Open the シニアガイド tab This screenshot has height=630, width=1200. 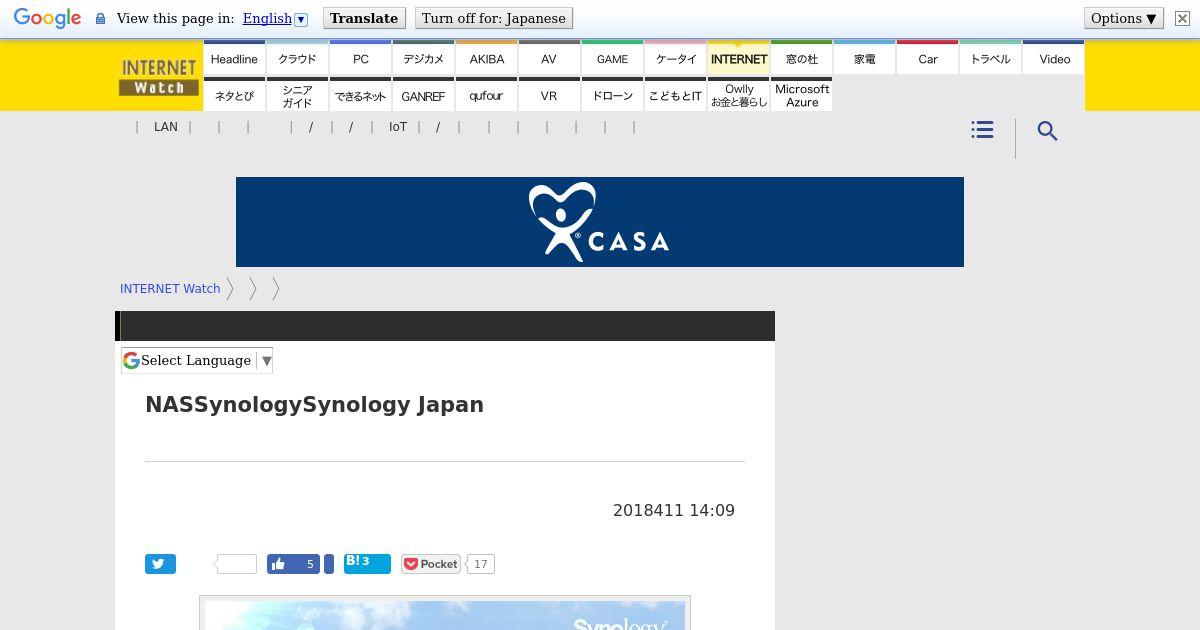[297, 95]
